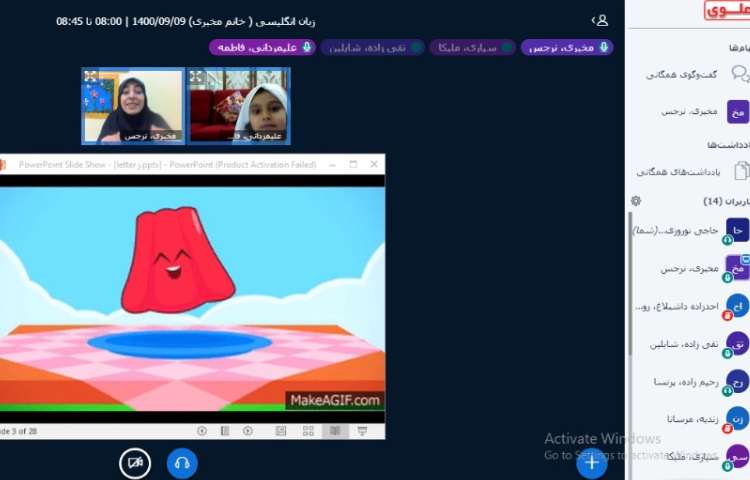
Task: Toggle the user list panel icon
Action: [x=600, y=21]
